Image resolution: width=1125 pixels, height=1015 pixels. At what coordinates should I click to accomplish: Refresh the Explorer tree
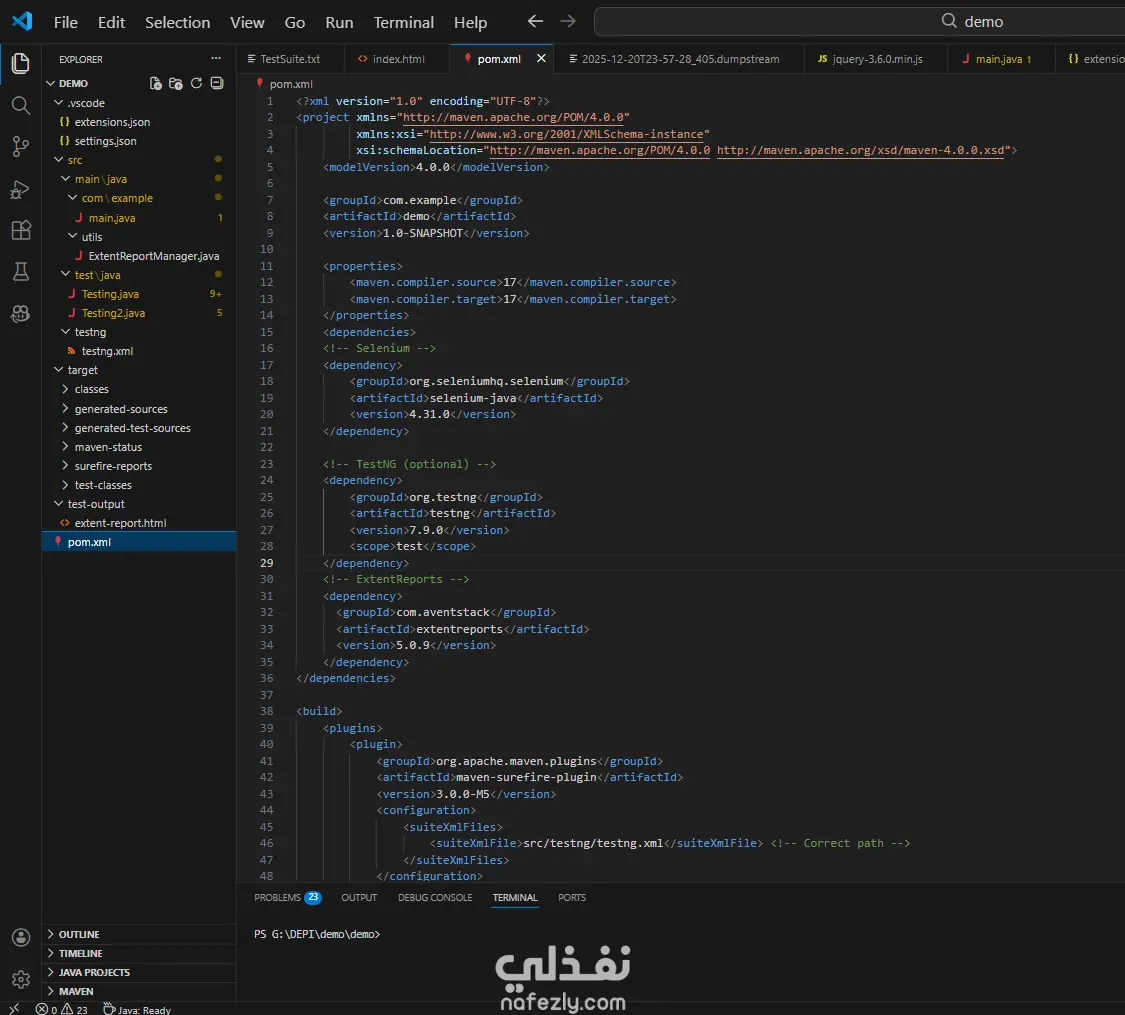click(196, 83)
